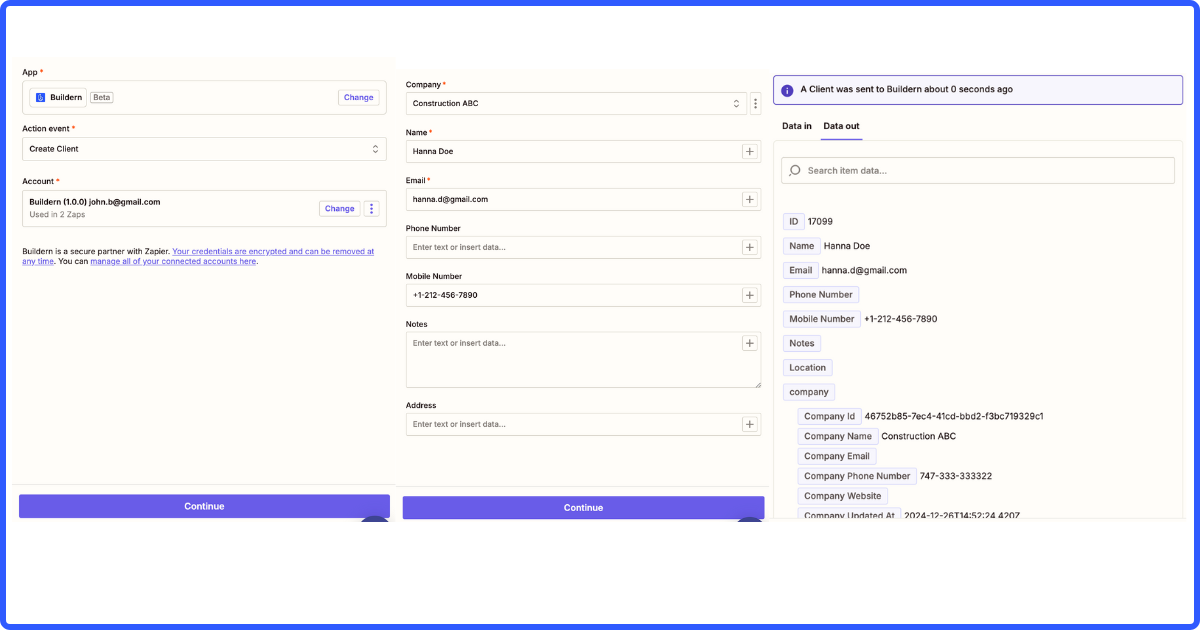Click into the Notes text area
The height and width of the screenshot is (630, 1200).
tap(584, 360)
